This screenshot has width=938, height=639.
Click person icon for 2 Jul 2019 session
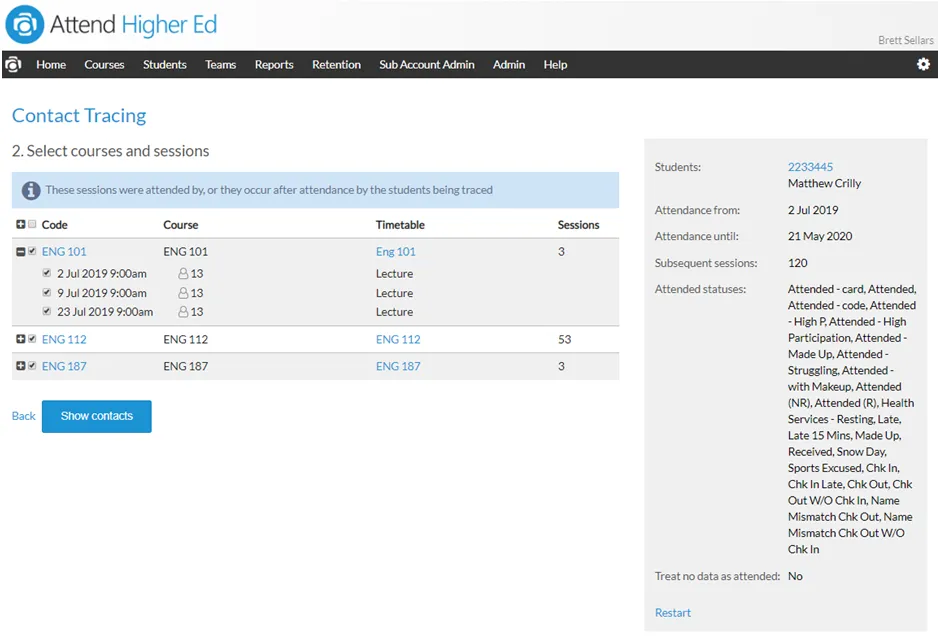click(x=183, y=273)
